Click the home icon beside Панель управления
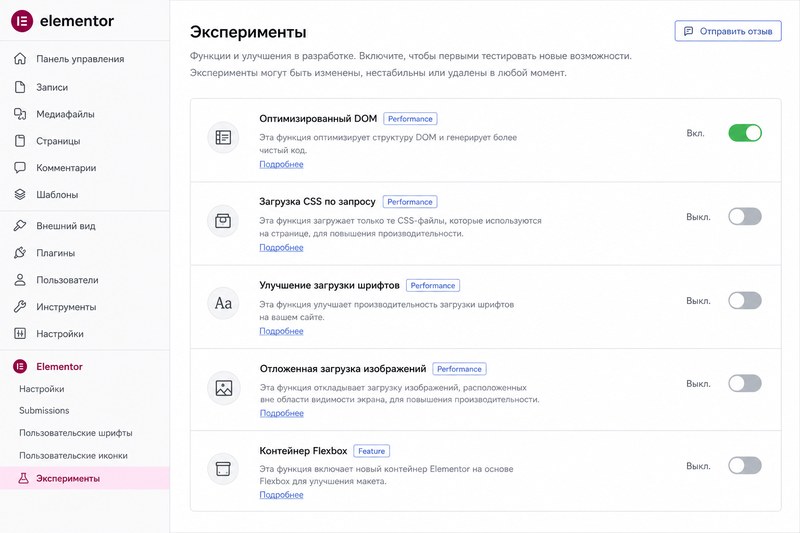The image size is (800, 533). coord(20,59)
